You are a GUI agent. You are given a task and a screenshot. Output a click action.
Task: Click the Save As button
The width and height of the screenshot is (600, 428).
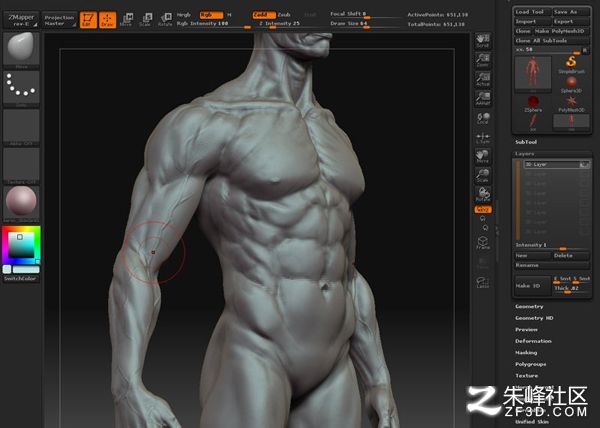571,12
